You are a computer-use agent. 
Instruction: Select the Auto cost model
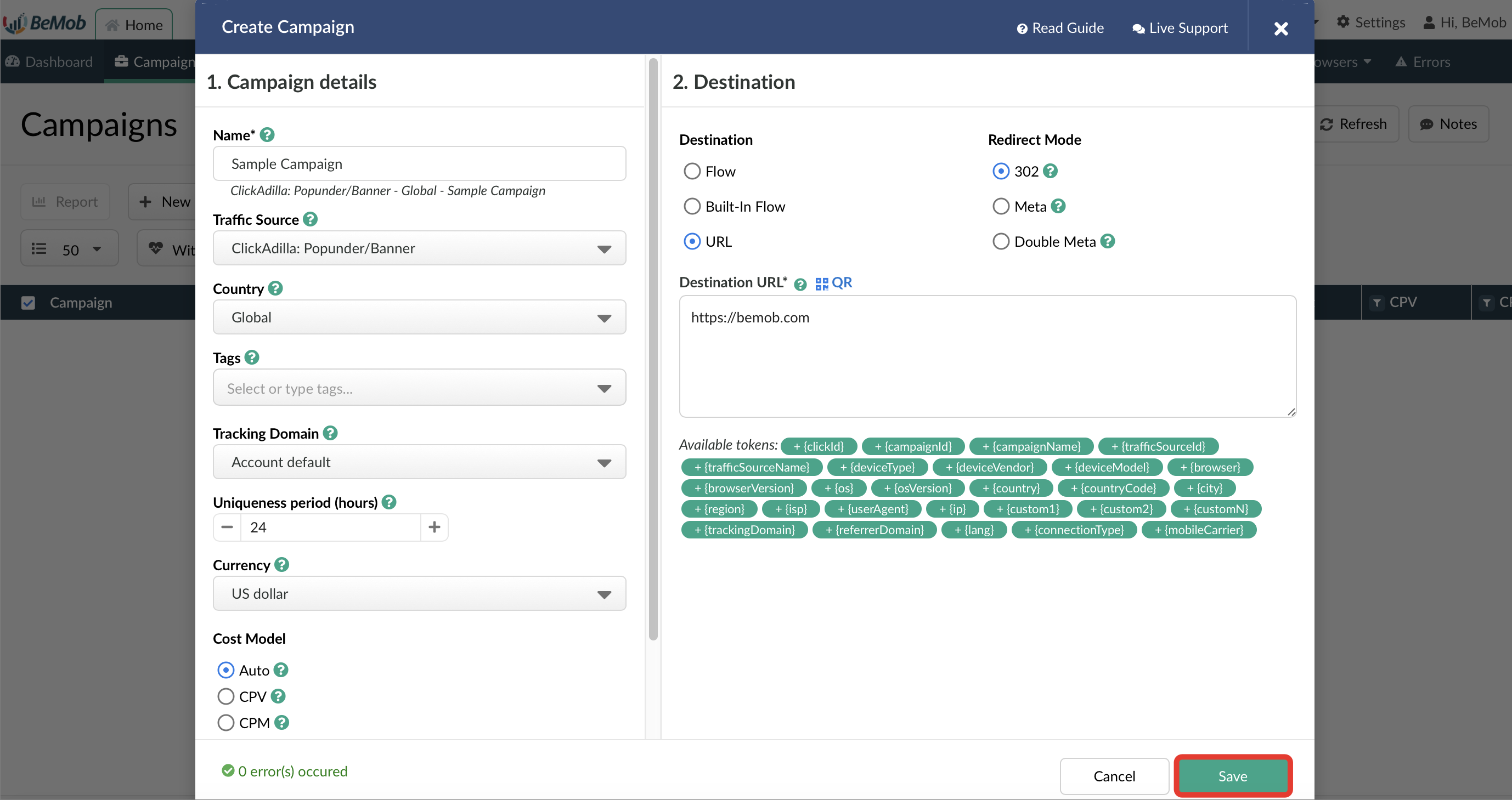pos(226,670)
